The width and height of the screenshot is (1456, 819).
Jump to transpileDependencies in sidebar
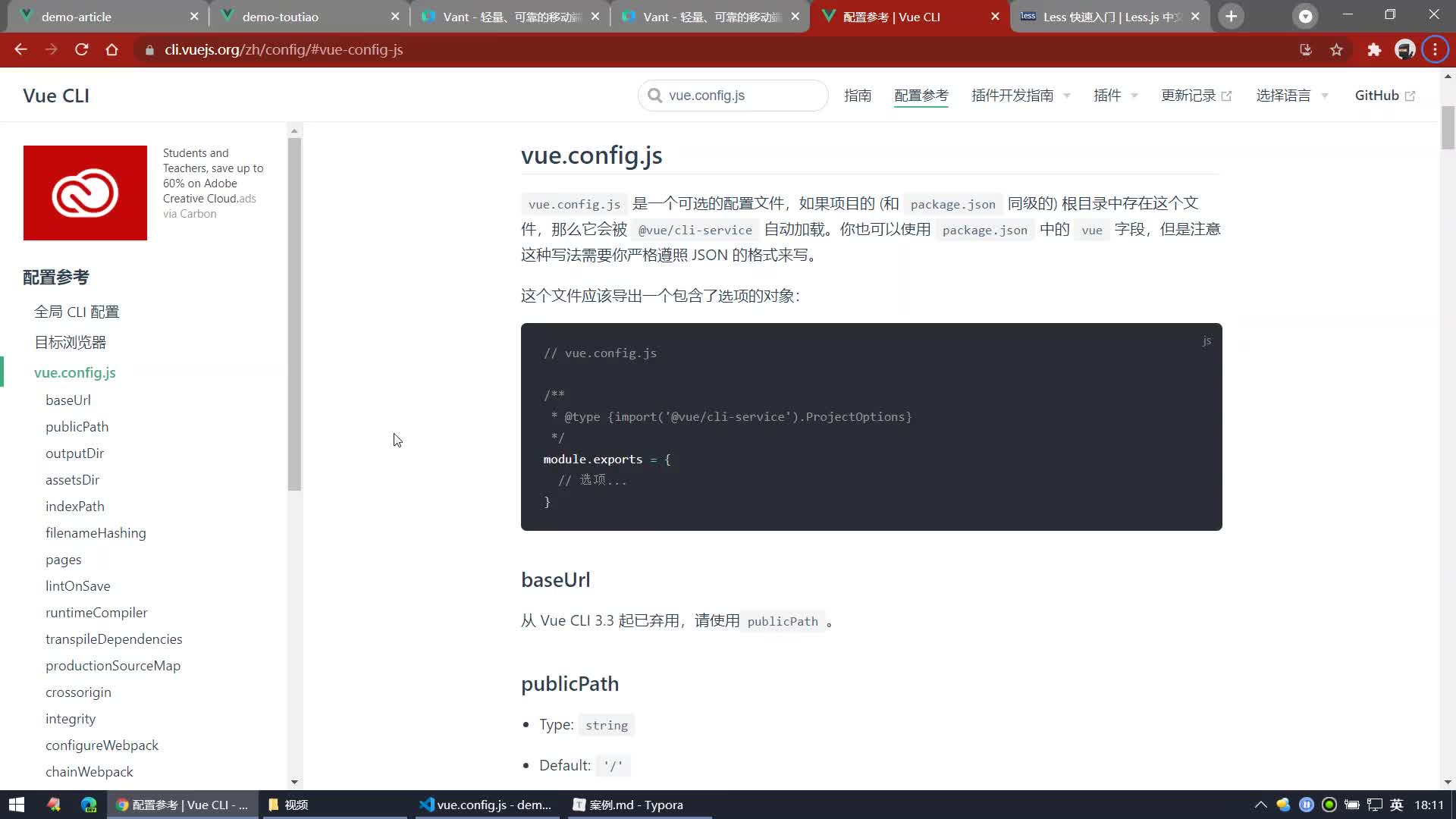pyautogui.click(x=114, y=639)
